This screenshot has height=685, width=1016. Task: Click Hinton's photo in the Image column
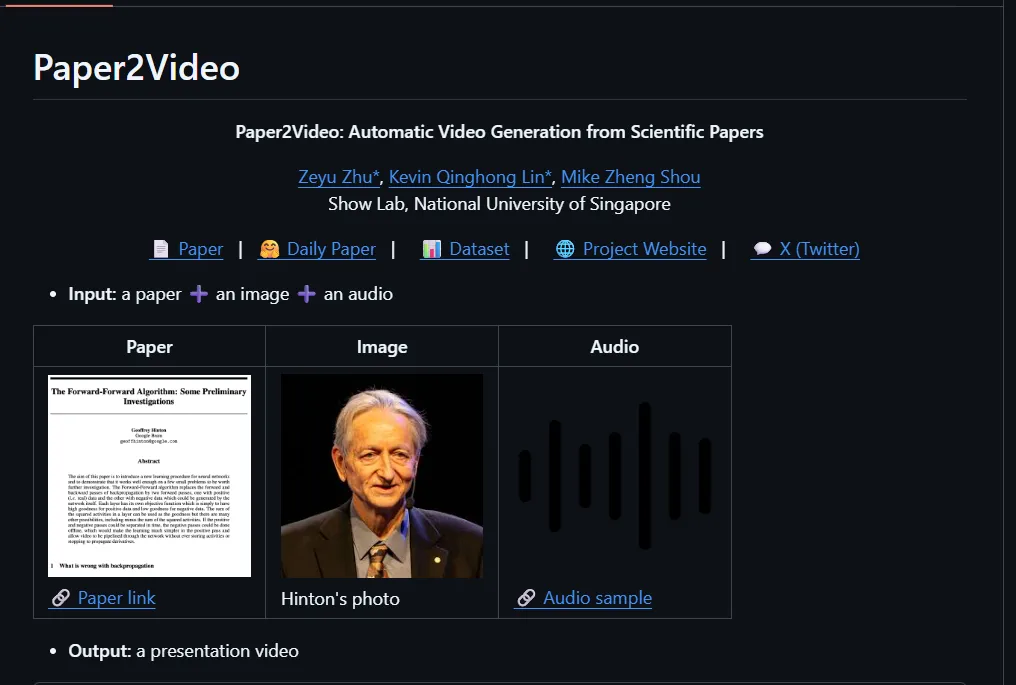(x=381, y=476)
